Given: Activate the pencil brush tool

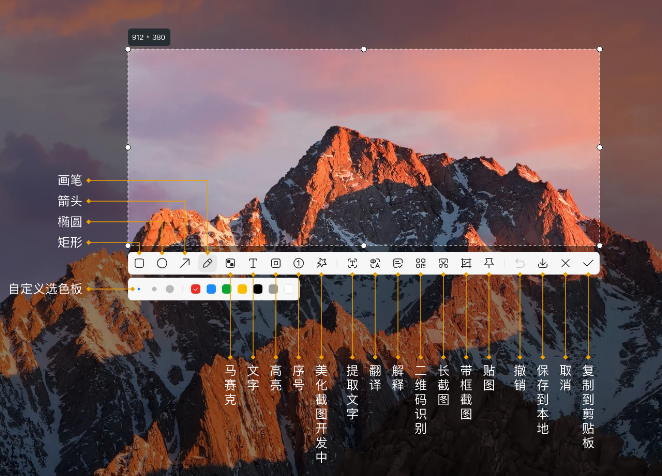Looking at the screenshot, I should [207, 264].
